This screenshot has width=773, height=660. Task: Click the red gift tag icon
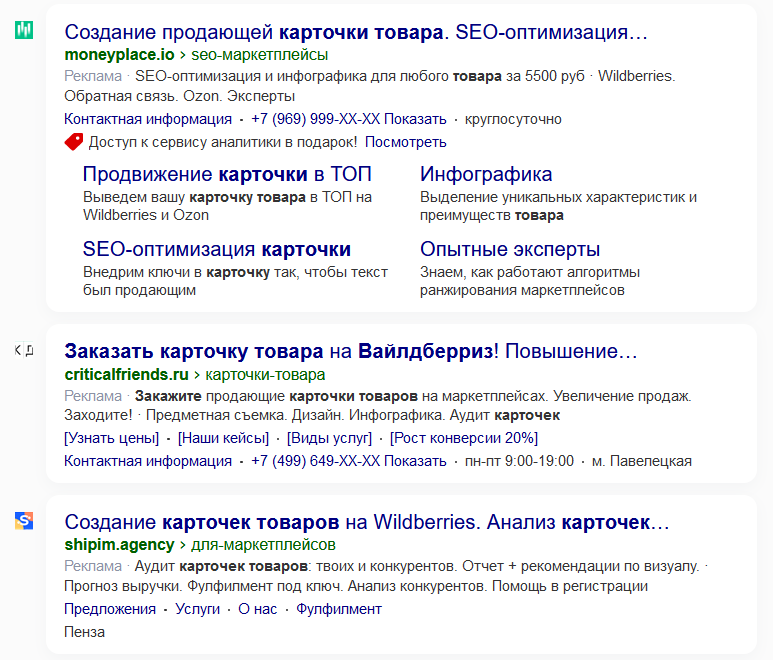73,142
